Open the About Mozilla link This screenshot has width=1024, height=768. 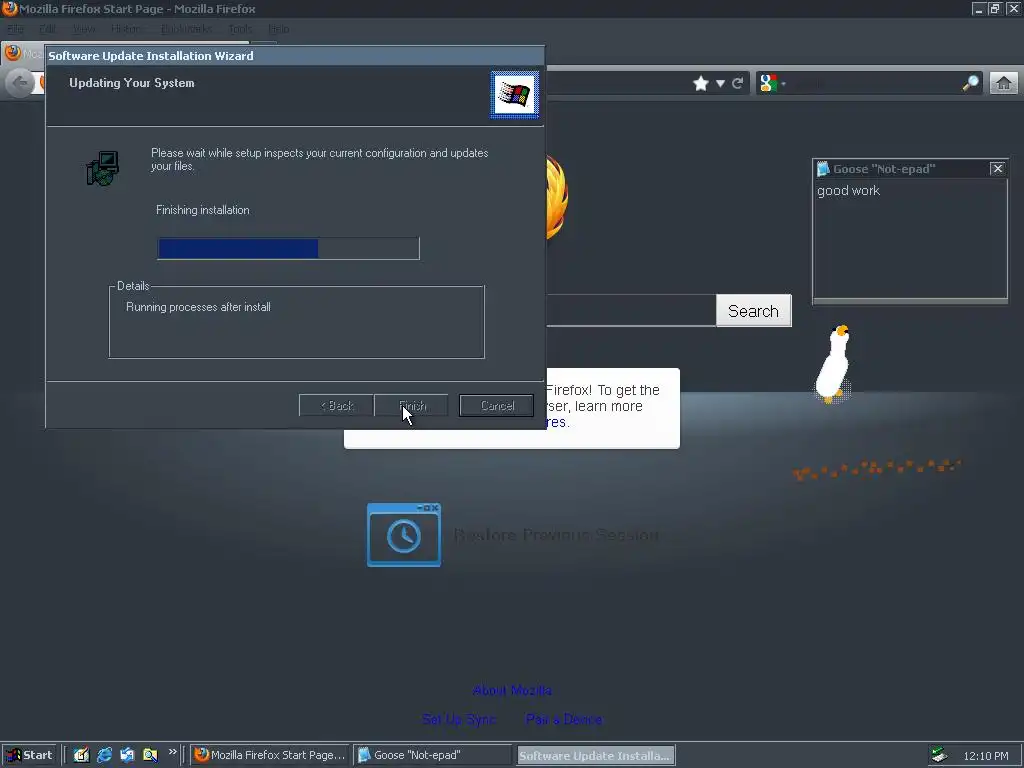tap(512, 690)
